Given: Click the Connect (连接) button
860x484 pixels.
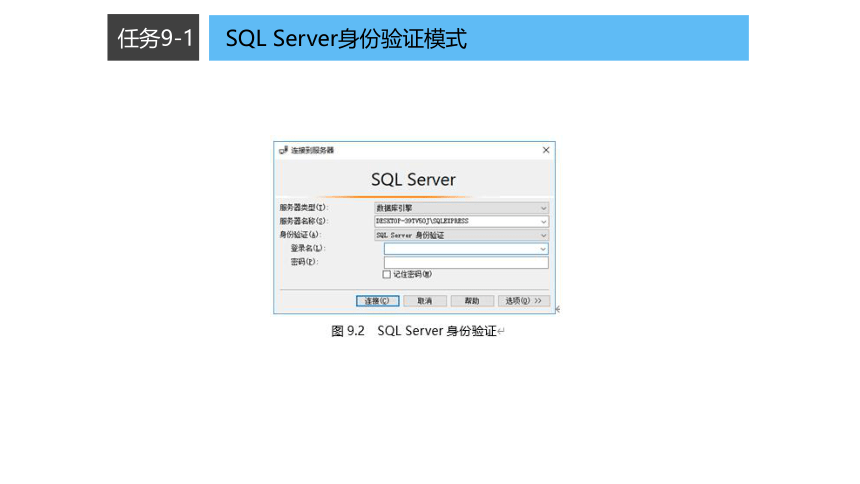Looking at the screenshot, I should (377, 301).
